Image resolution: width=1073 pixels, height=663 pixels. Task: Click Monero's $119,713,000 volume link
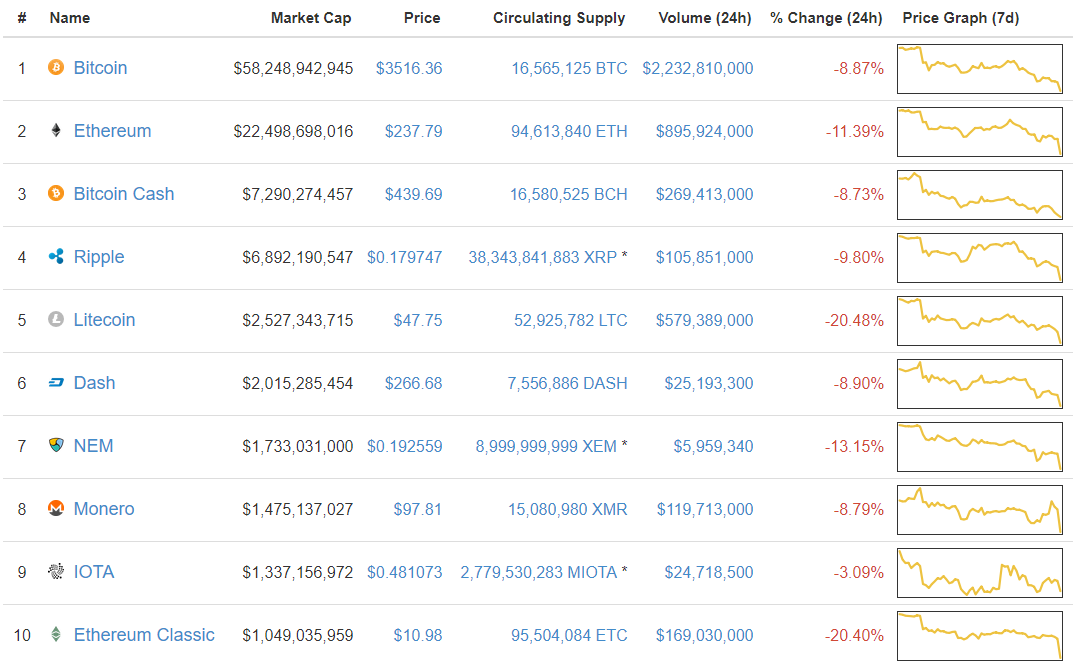point(705,509)
